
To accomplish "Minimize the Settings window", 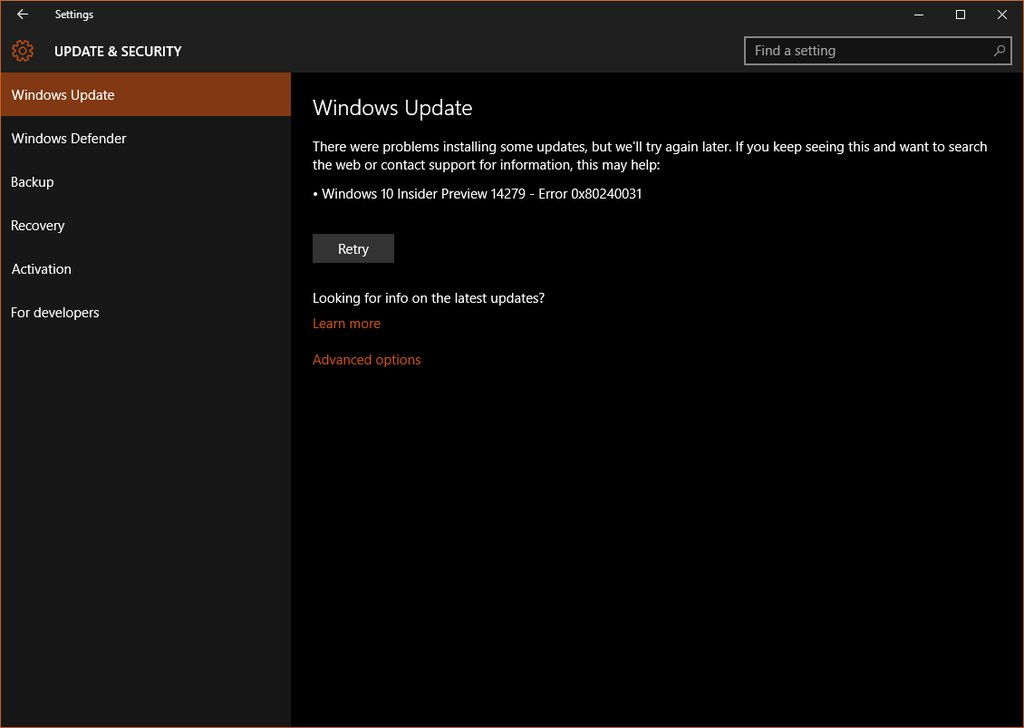I will [x=919, y=14].
